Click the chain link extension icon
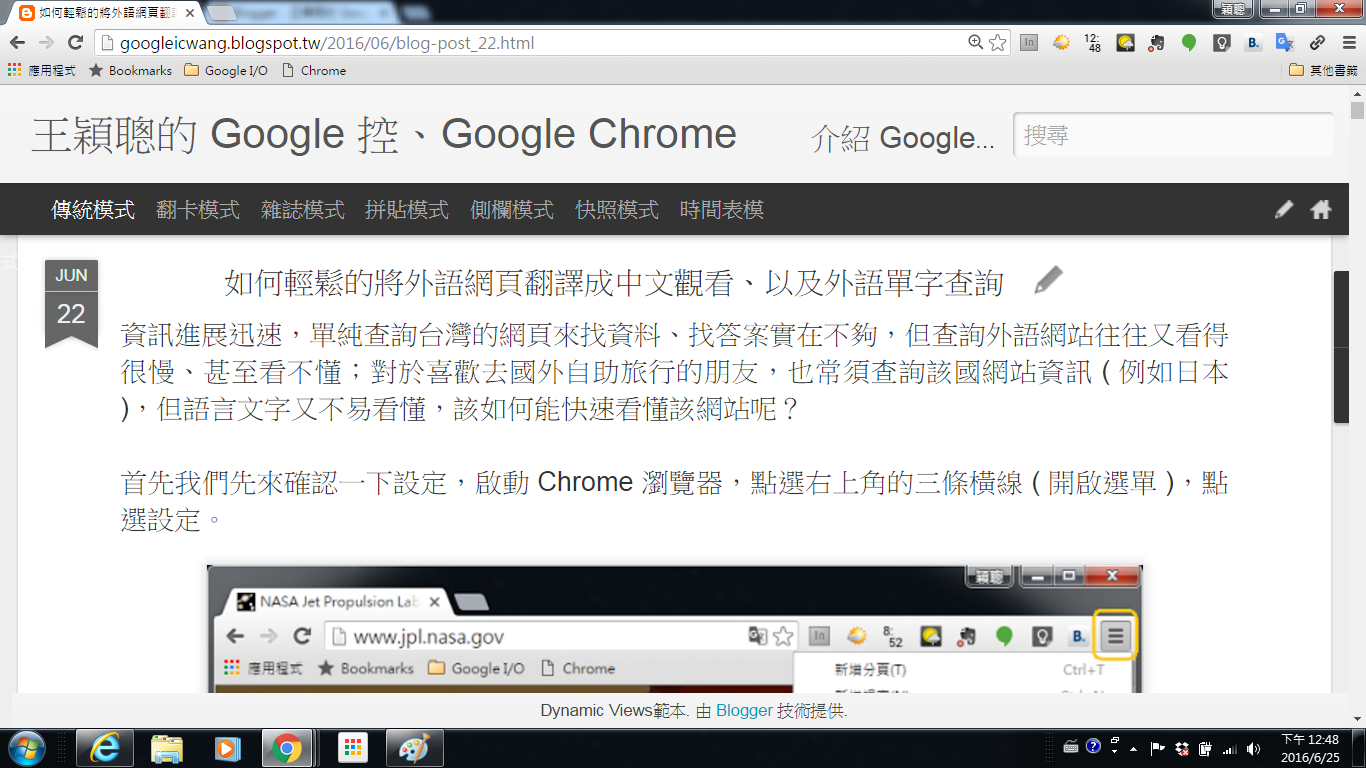 [1317, 43]
